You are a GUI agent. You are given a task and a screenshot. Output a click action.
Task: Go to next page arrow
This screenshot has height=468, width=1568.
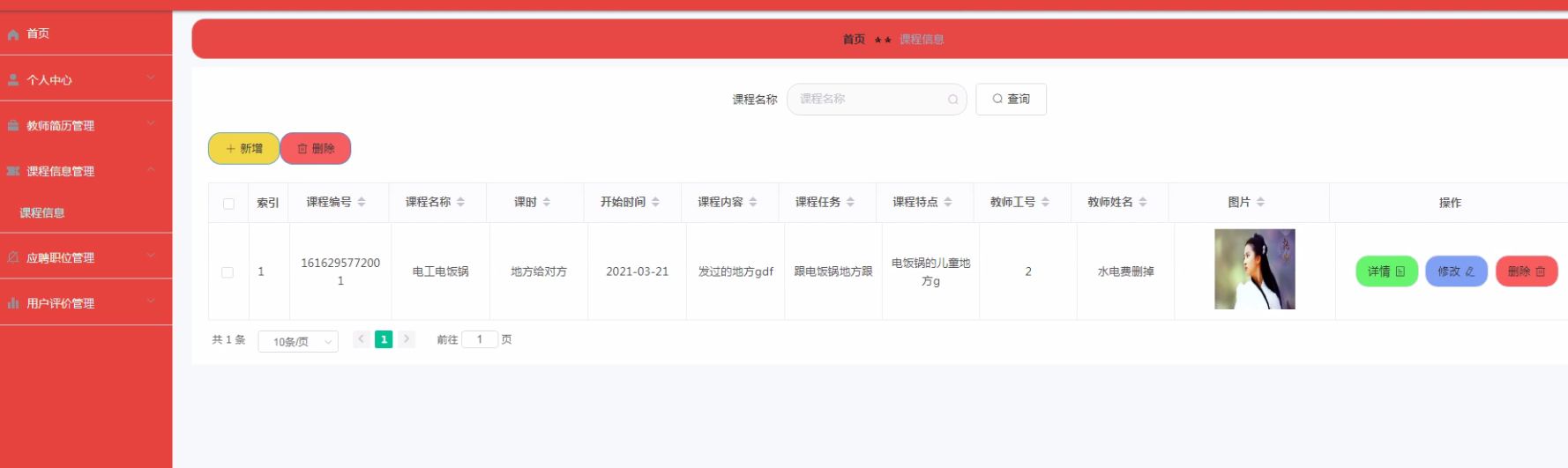(407, 339)
